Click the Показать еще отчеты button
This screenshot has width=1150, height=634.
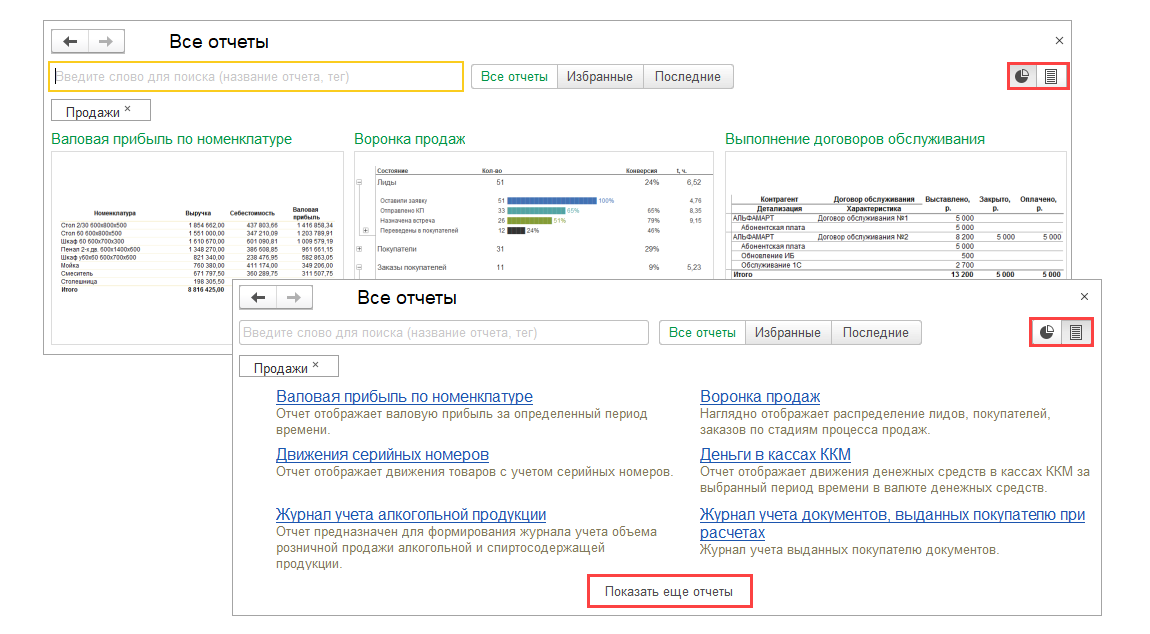coord(669,591)
